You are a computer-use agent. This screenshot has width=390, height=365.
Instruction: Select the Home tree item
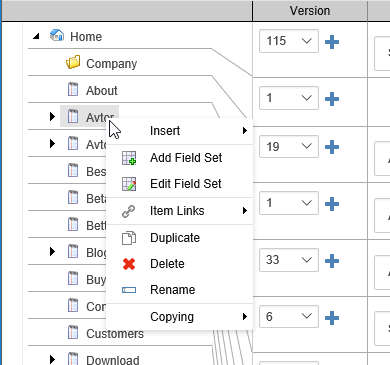(x=86, y=36)
